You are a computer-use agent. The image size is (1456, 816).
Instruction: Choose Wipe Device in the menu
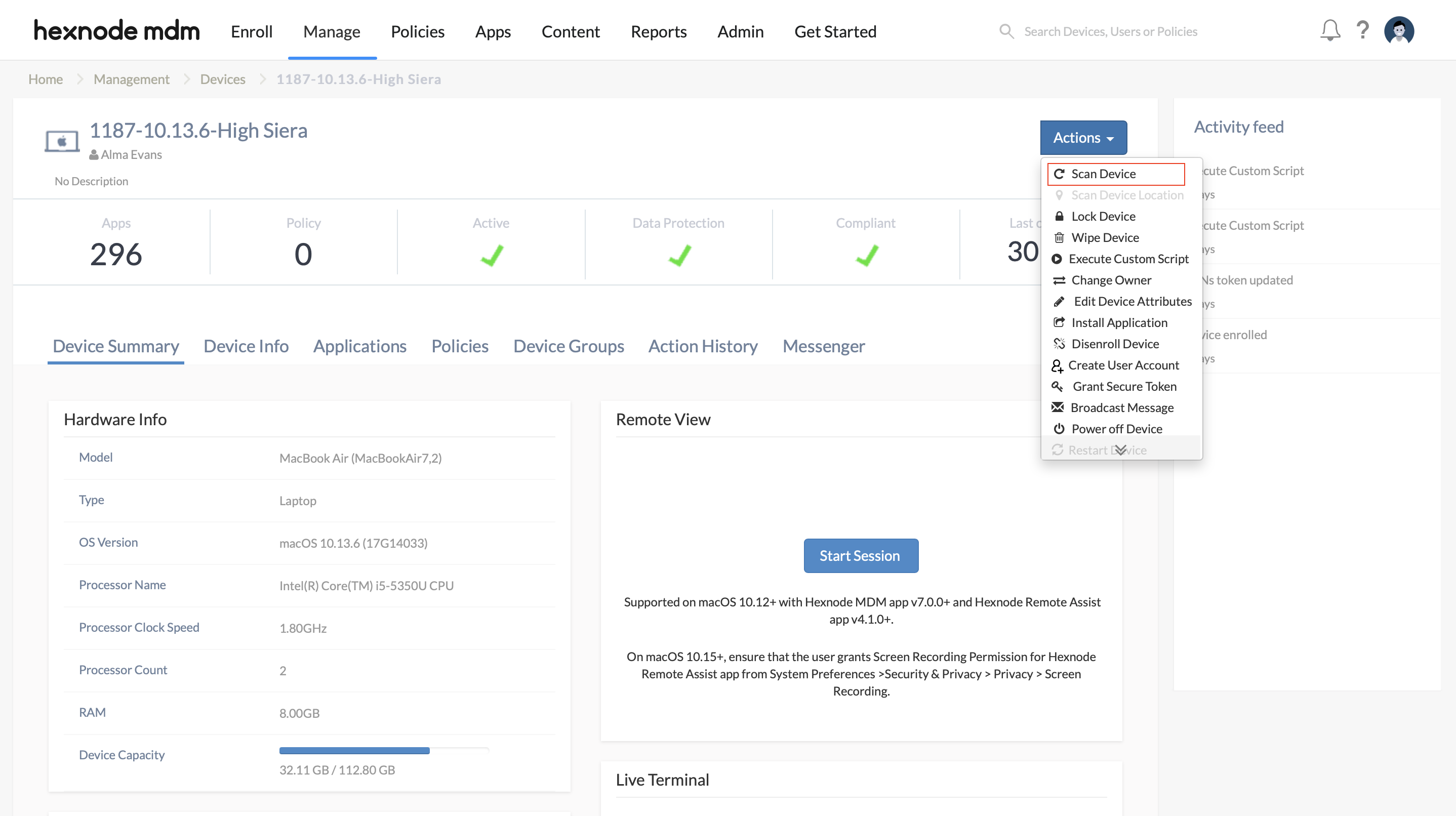[x=1105, y=238]
